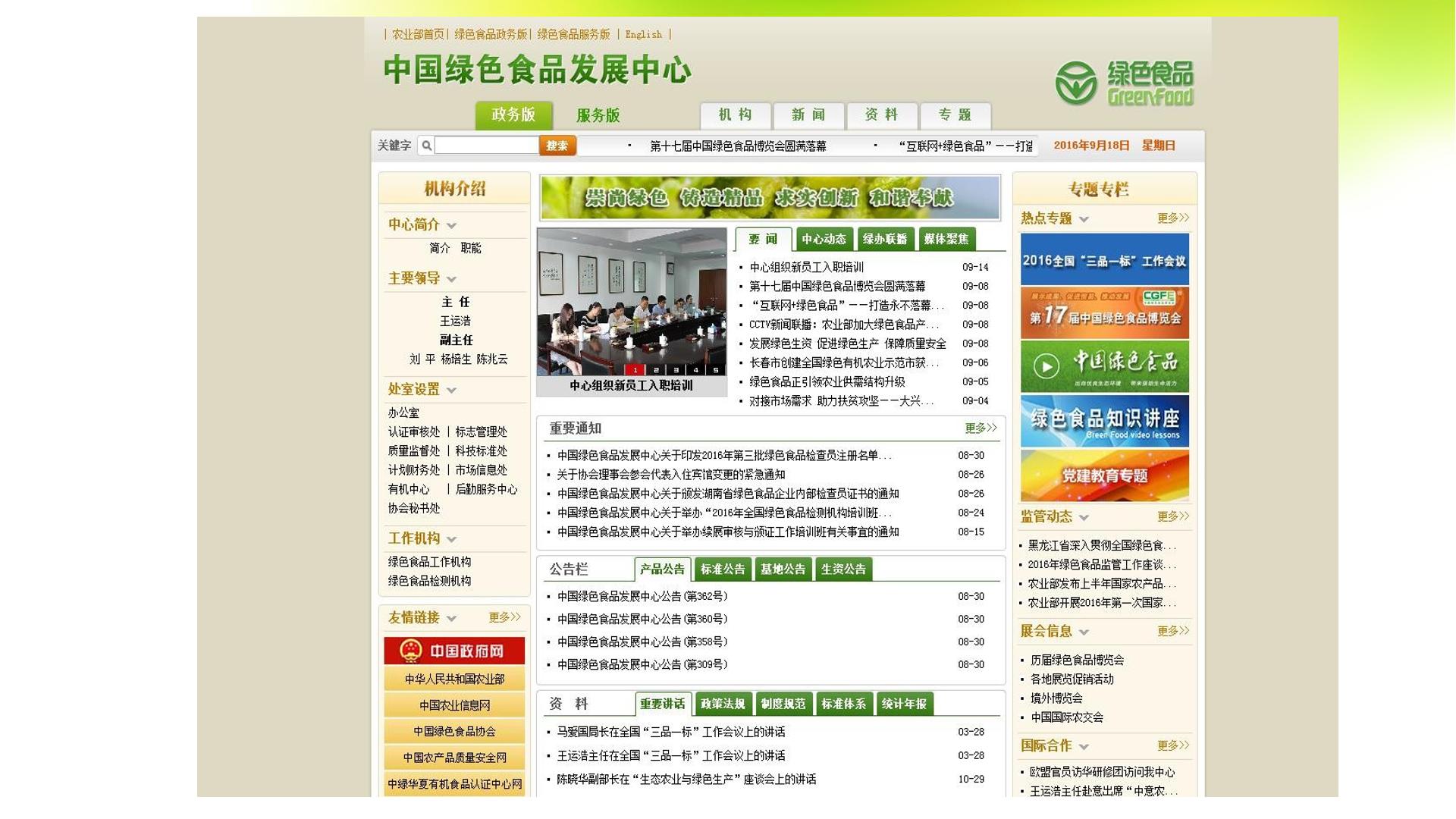
Task: Switch to the 服务版 tab
Action: pos(598,115)
